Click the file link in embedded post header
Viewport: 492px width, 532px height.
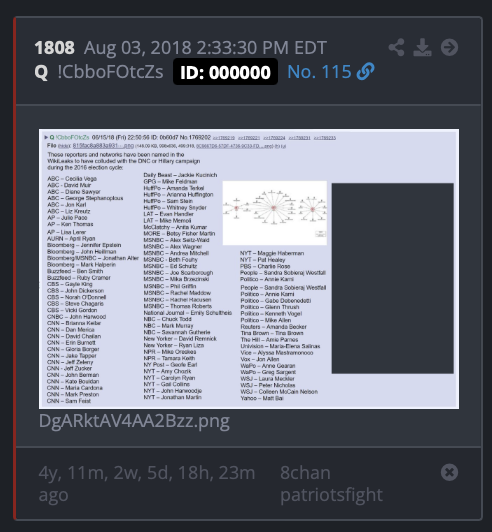(103, 146)
